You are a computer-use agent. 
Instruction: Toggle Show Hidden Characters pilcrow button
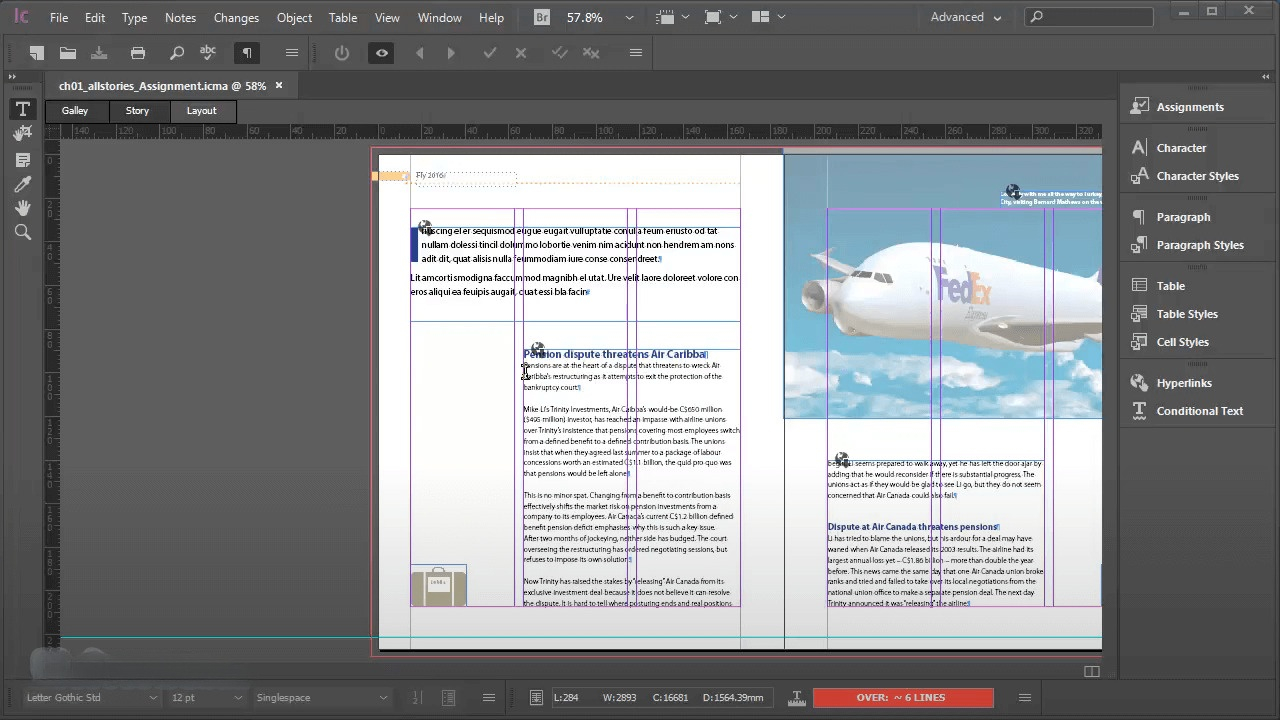(247, 53)
